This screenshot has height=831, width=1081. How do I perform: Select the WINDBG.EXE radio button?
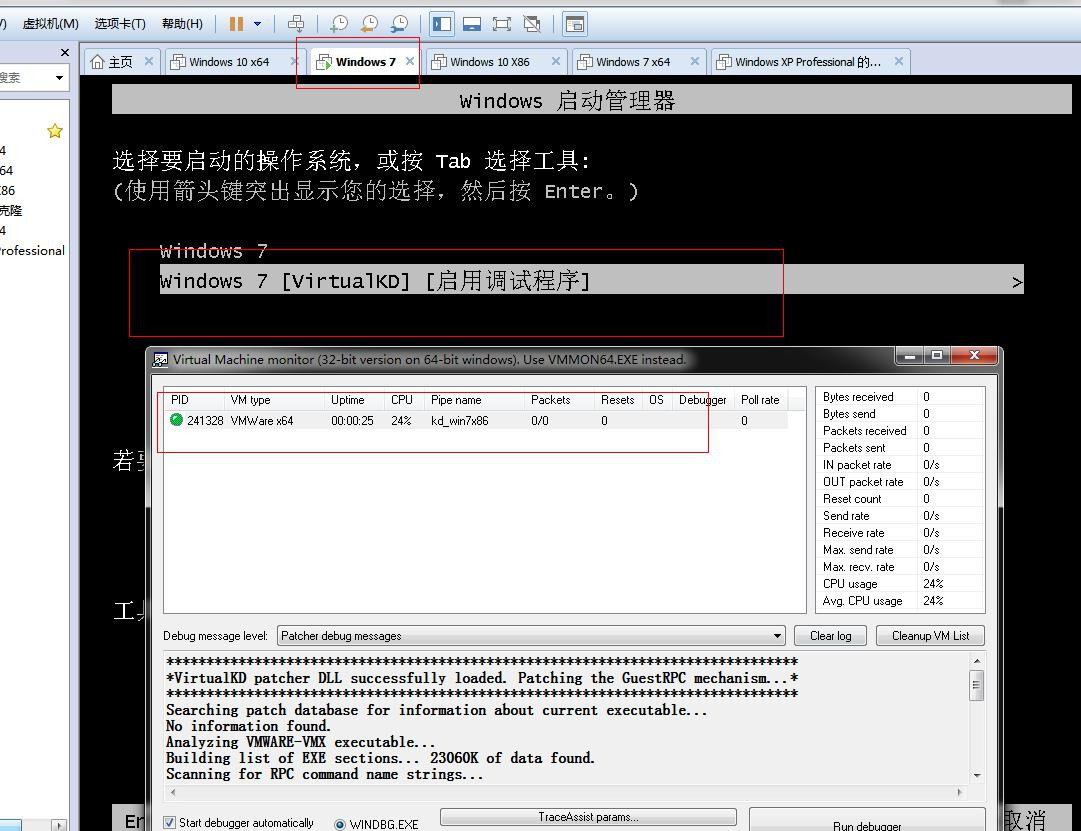point(340,824)
